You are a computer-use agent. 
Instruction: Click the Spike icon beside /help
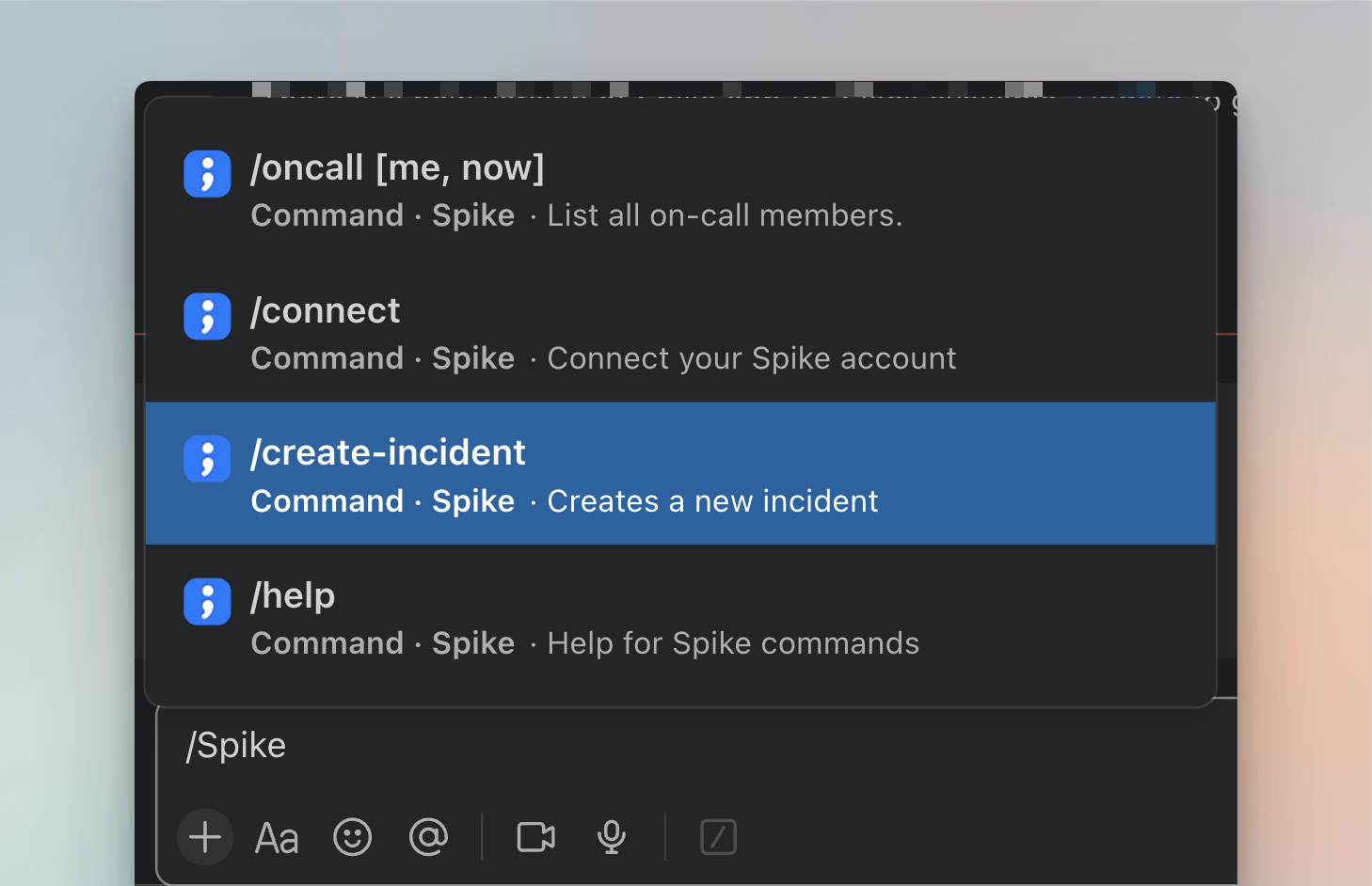(x=207, y=602)
